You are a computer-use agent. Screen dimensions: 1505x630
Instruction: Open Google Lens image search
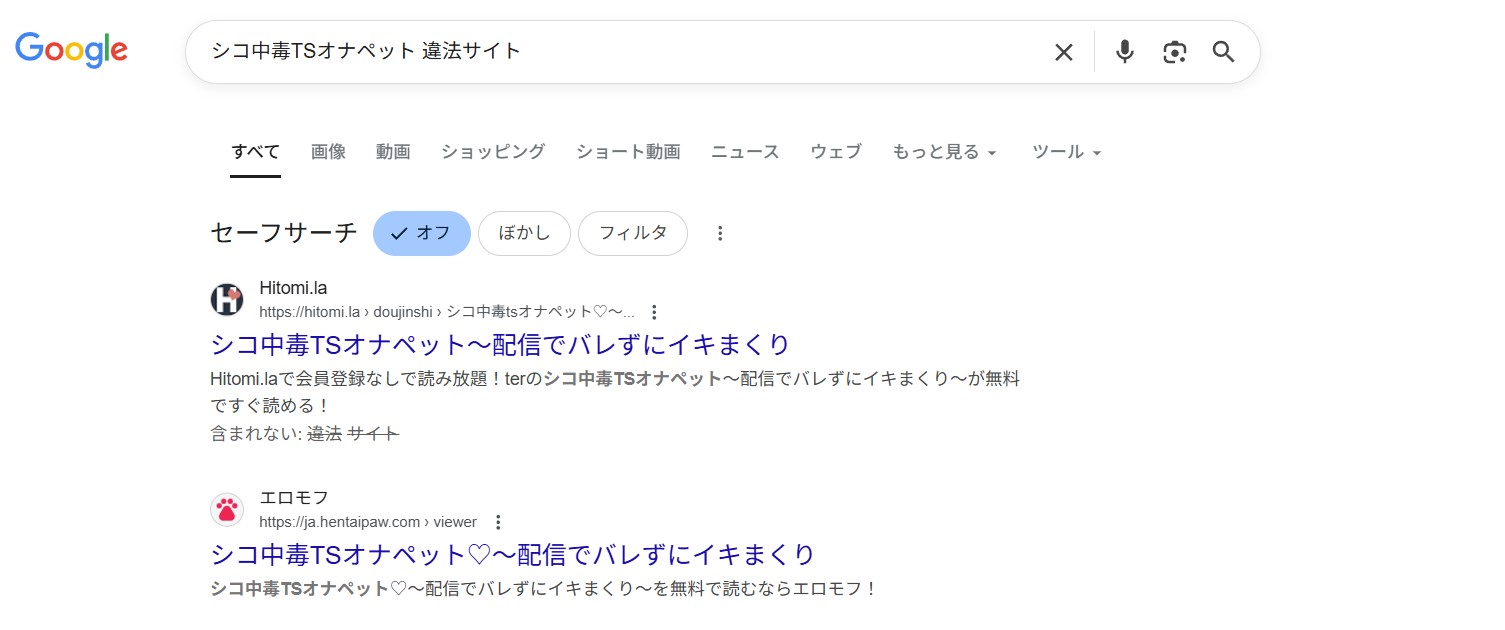point(1174,51)
